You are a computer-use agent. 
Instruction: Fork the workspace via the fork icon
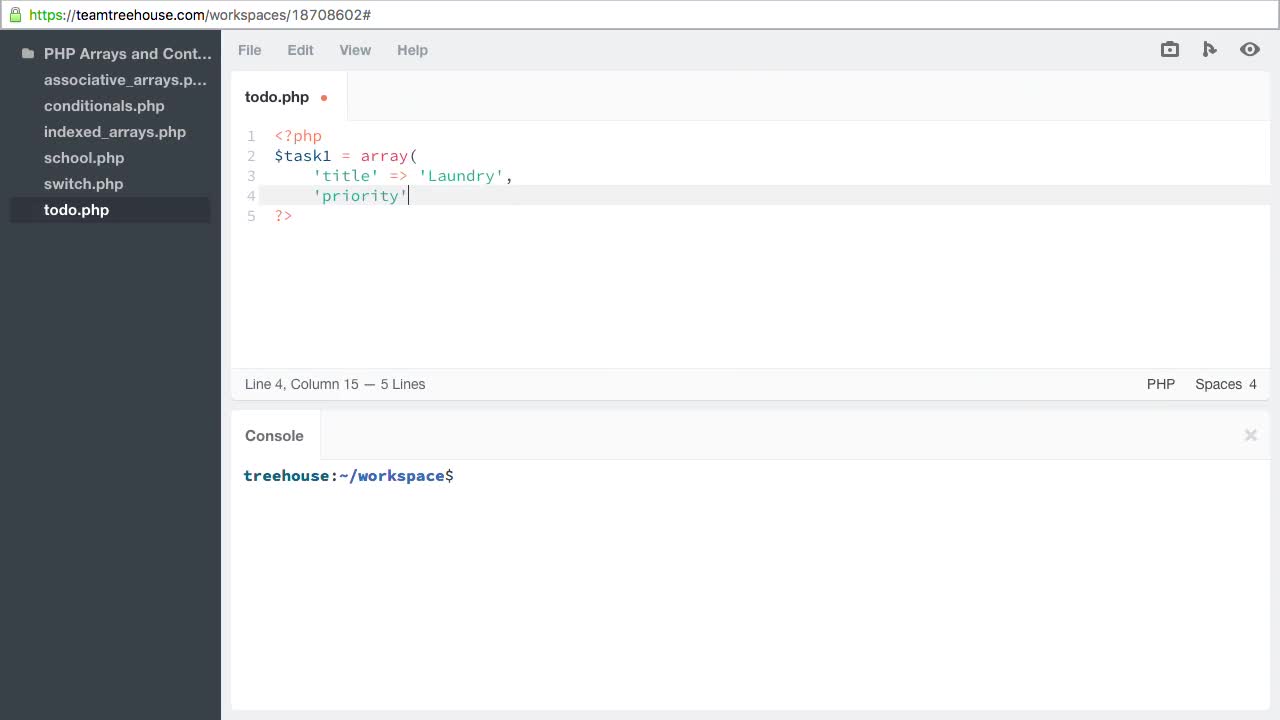1209,49
